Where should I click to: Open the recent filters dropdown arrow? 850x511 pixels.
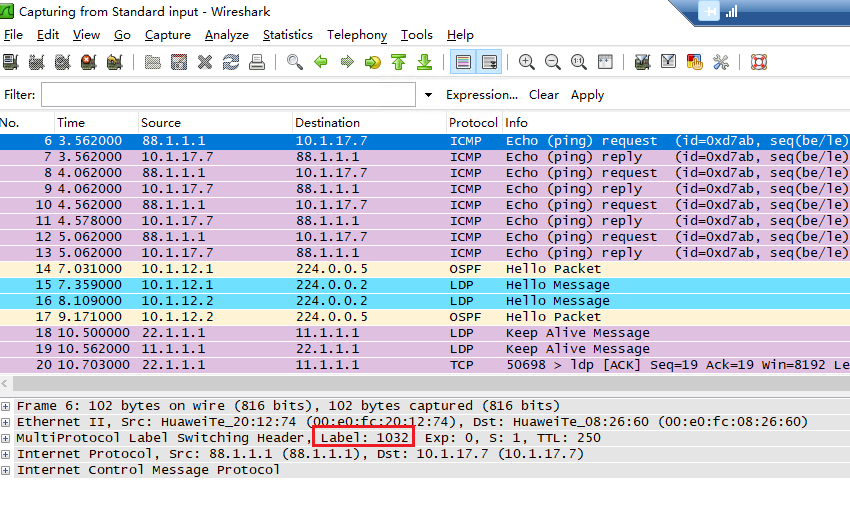click(428, 95)
